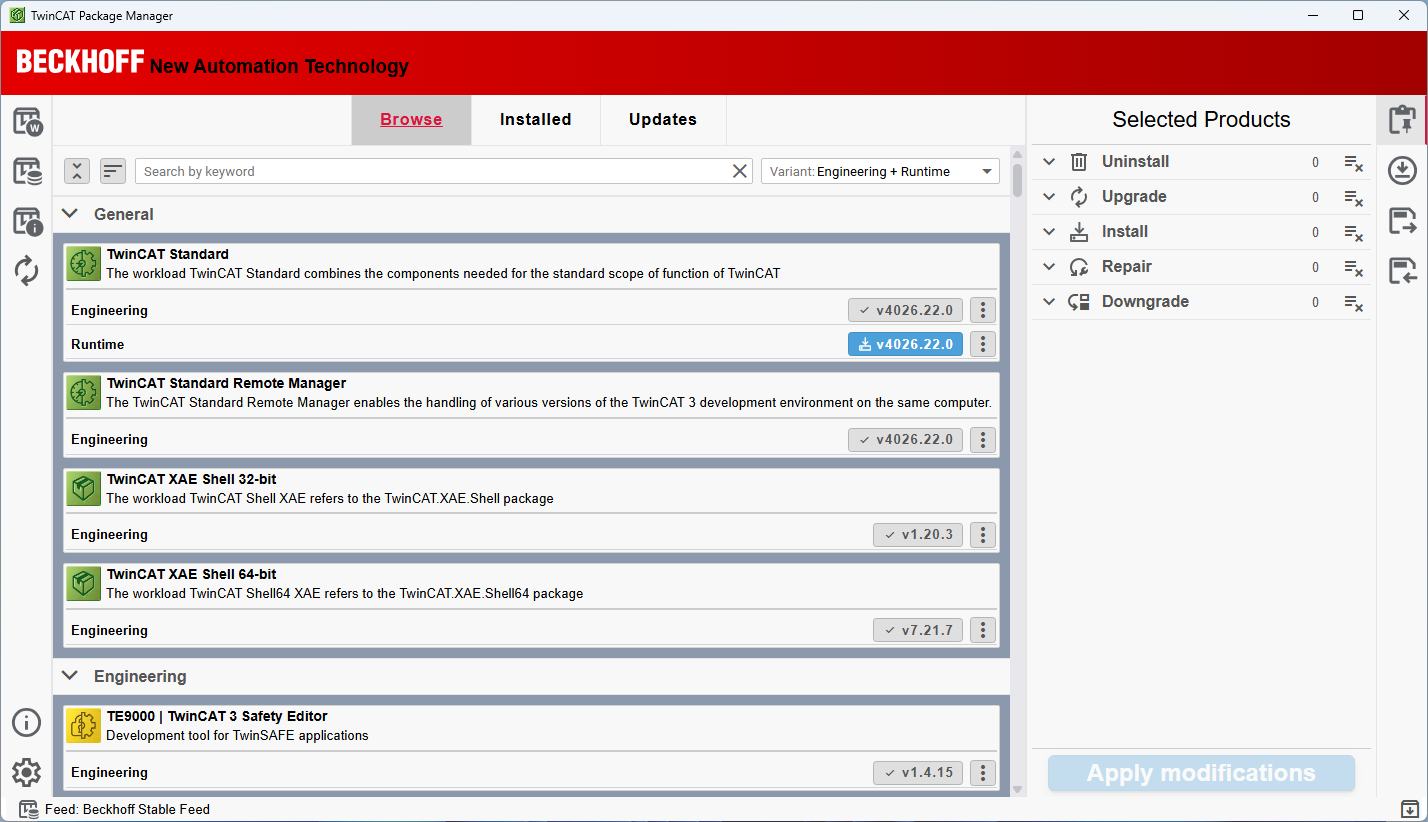This screenshot has height=822, width=1428.
Task: Install TwinCAT Standard Runtime v4026.22.0
Action: click(x=906, y=344)
